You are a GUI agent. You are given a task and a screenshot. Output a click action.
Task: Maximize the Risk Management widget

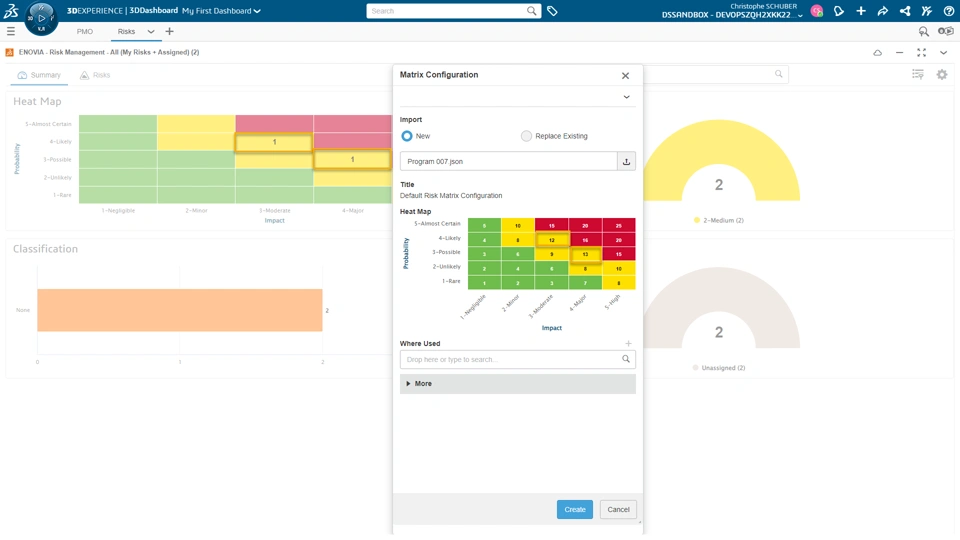click(921, 53)
